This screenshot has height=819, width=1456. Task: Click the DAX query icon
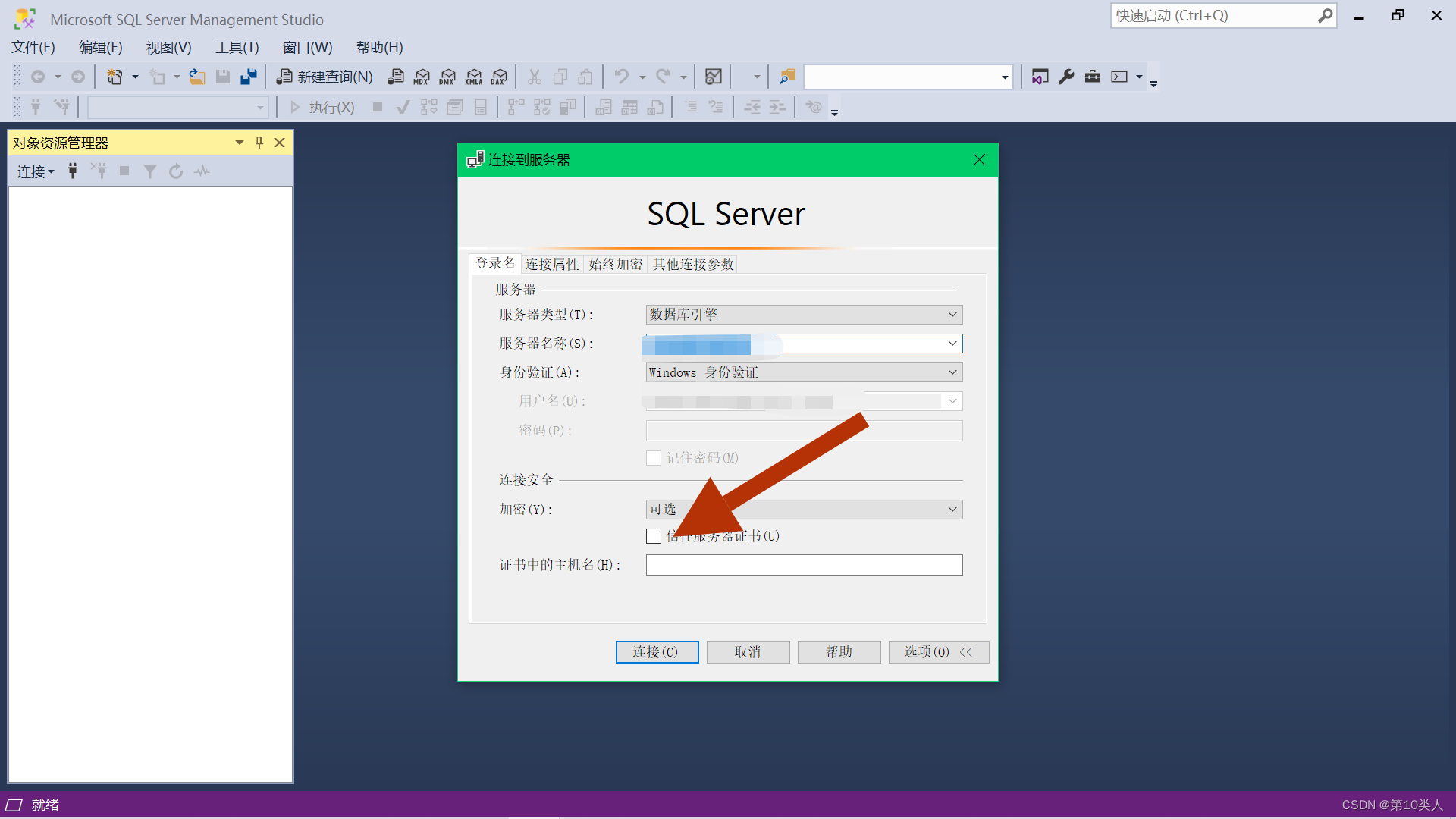[x=499, y=77]
